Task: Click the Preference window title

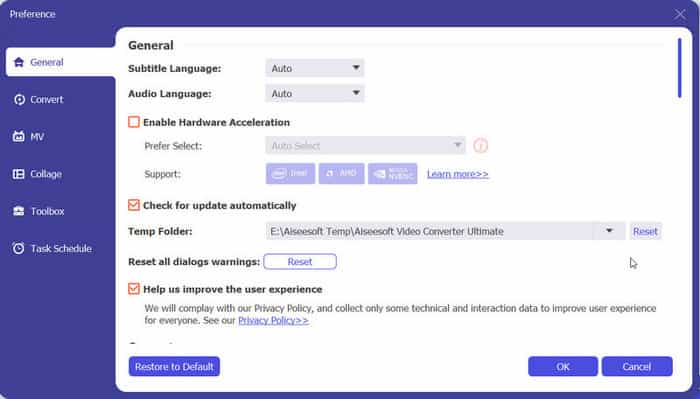Action: click(33, 14)
